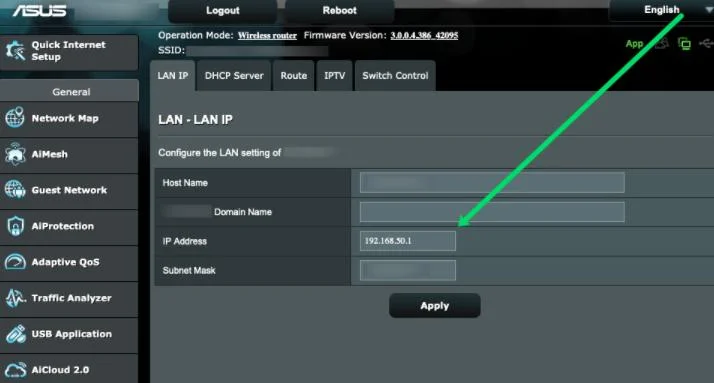Click the Network Map globe icon
714x383 pixels.
[x=15, y=118]
